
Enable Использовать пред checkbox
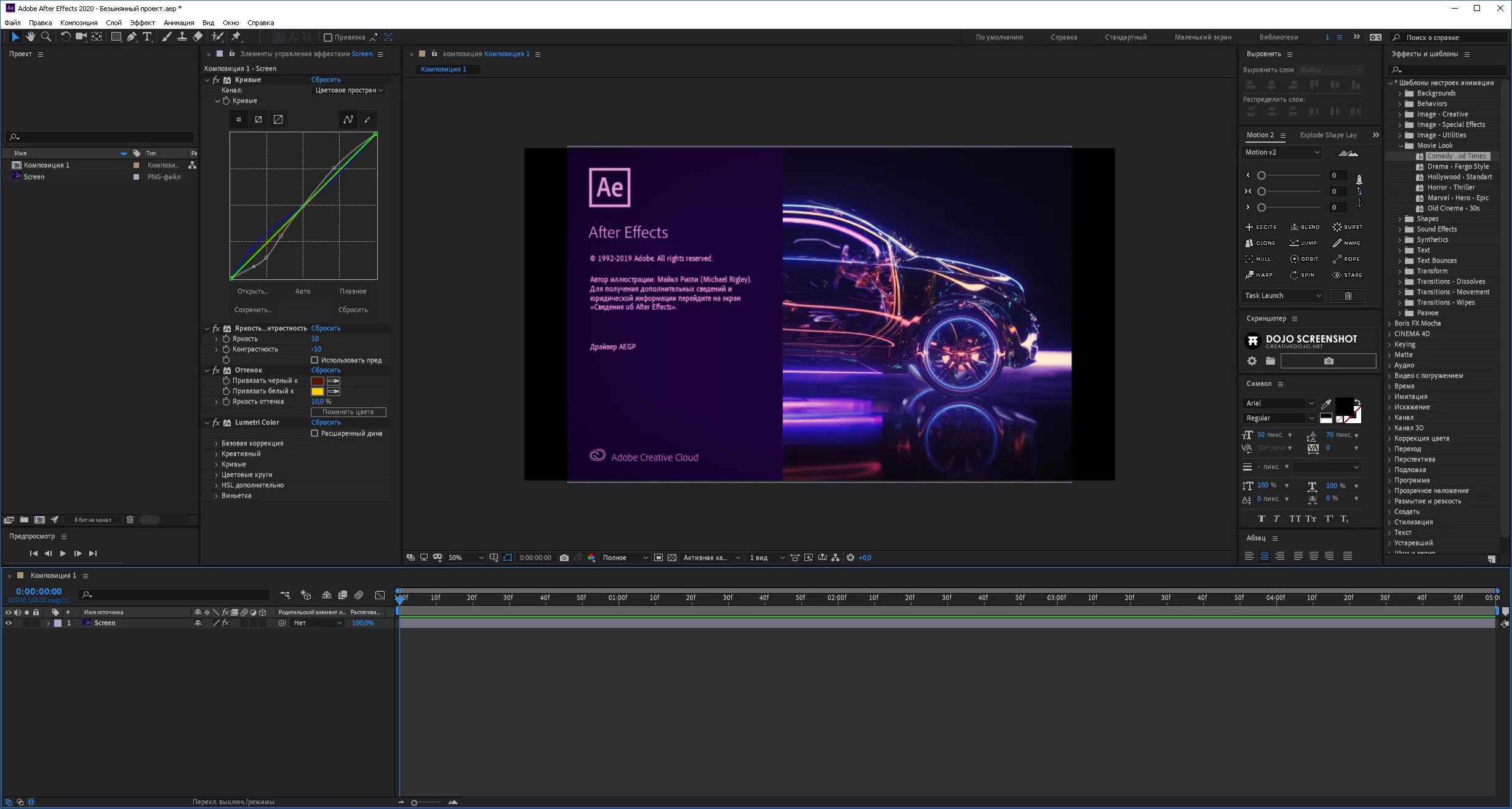point(315,360)
